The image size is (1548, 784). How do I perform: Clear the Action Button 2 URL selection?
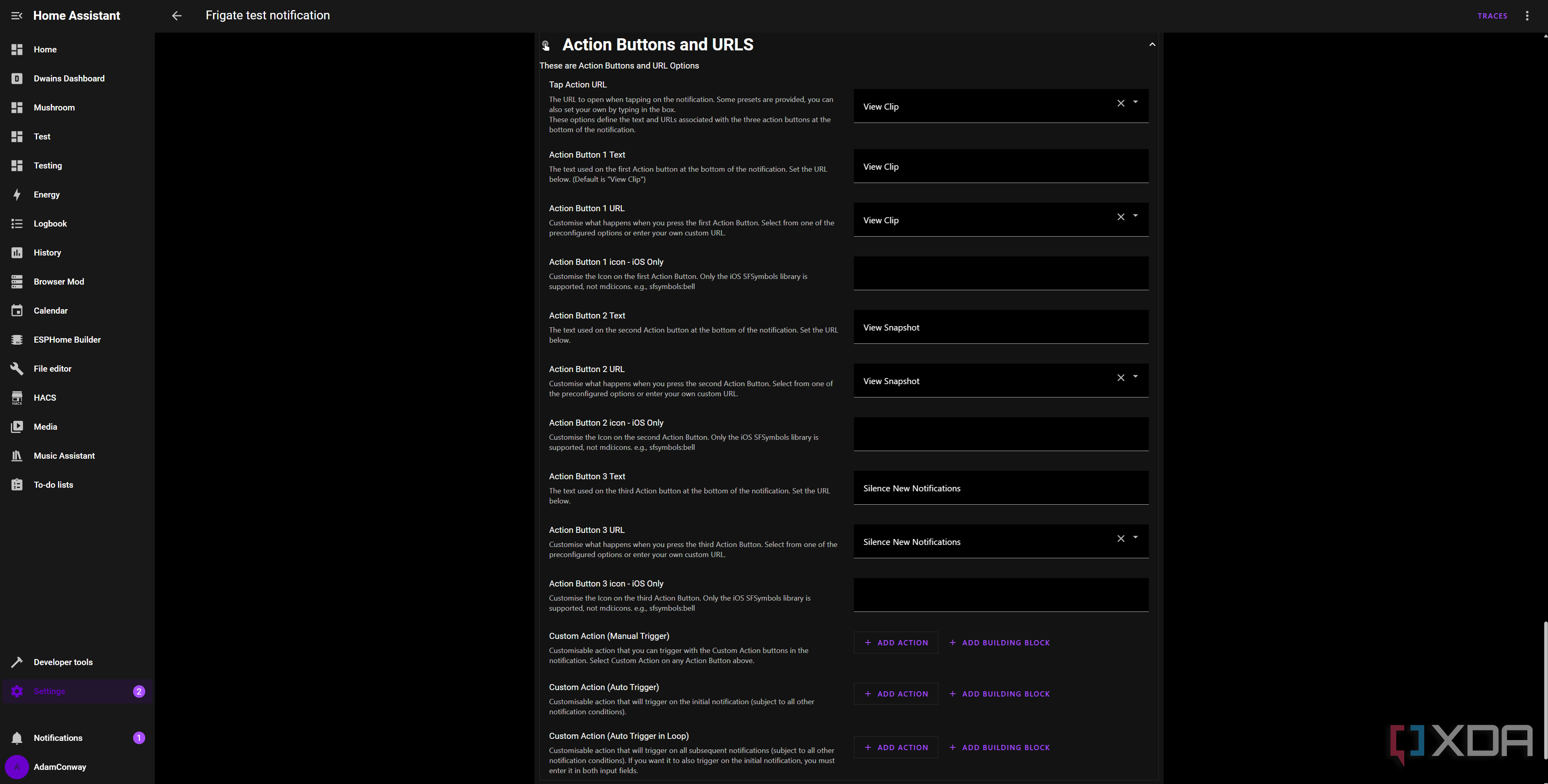click(x=1121, y=378)
